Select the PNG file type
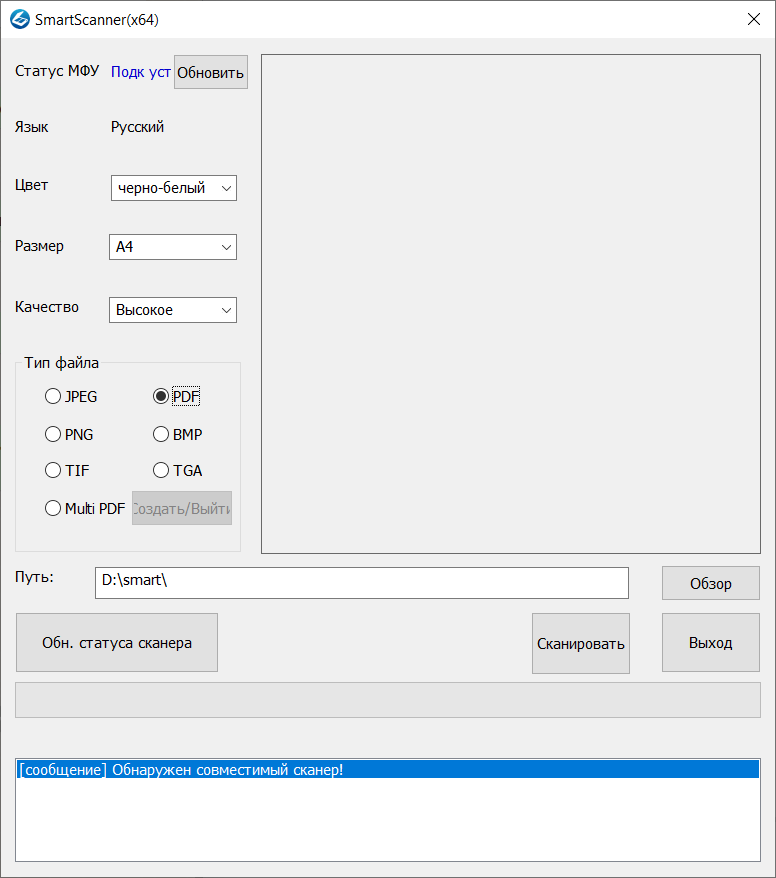Viewport: 776px width, 878px height. point(69,435)
